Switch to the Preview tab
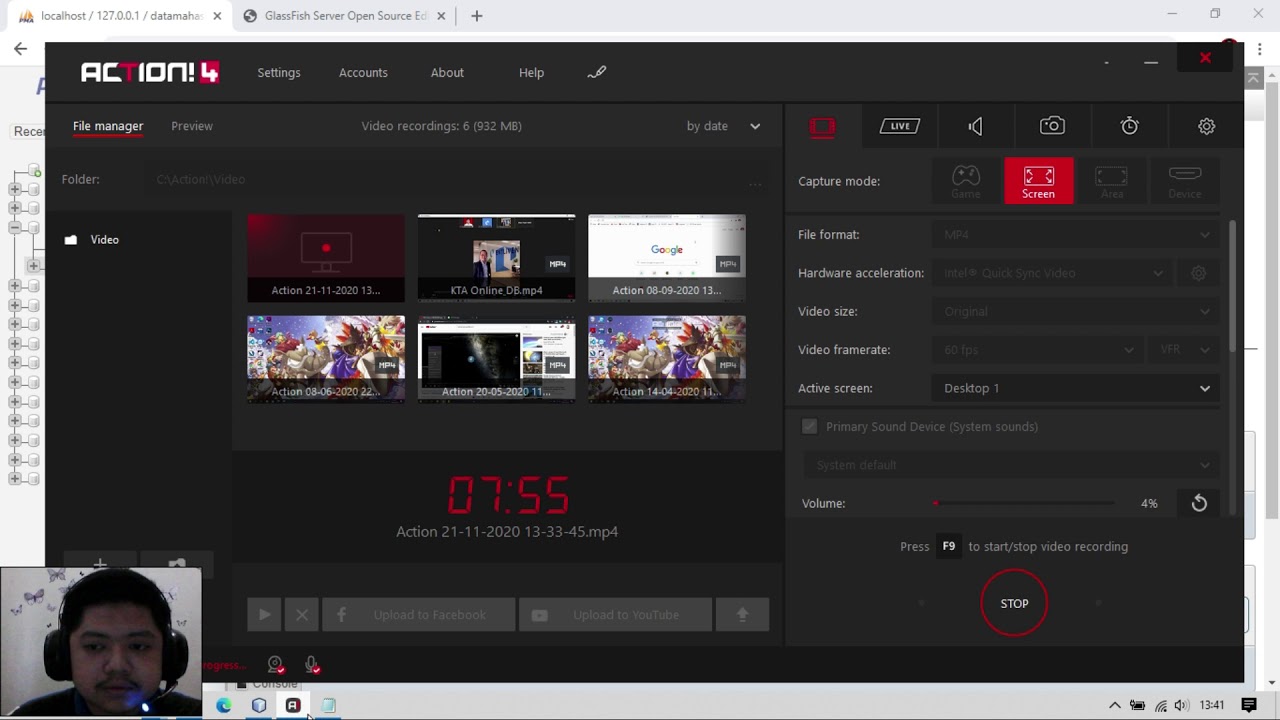This screenshot has width=1280, height=720. click(192, 126)
